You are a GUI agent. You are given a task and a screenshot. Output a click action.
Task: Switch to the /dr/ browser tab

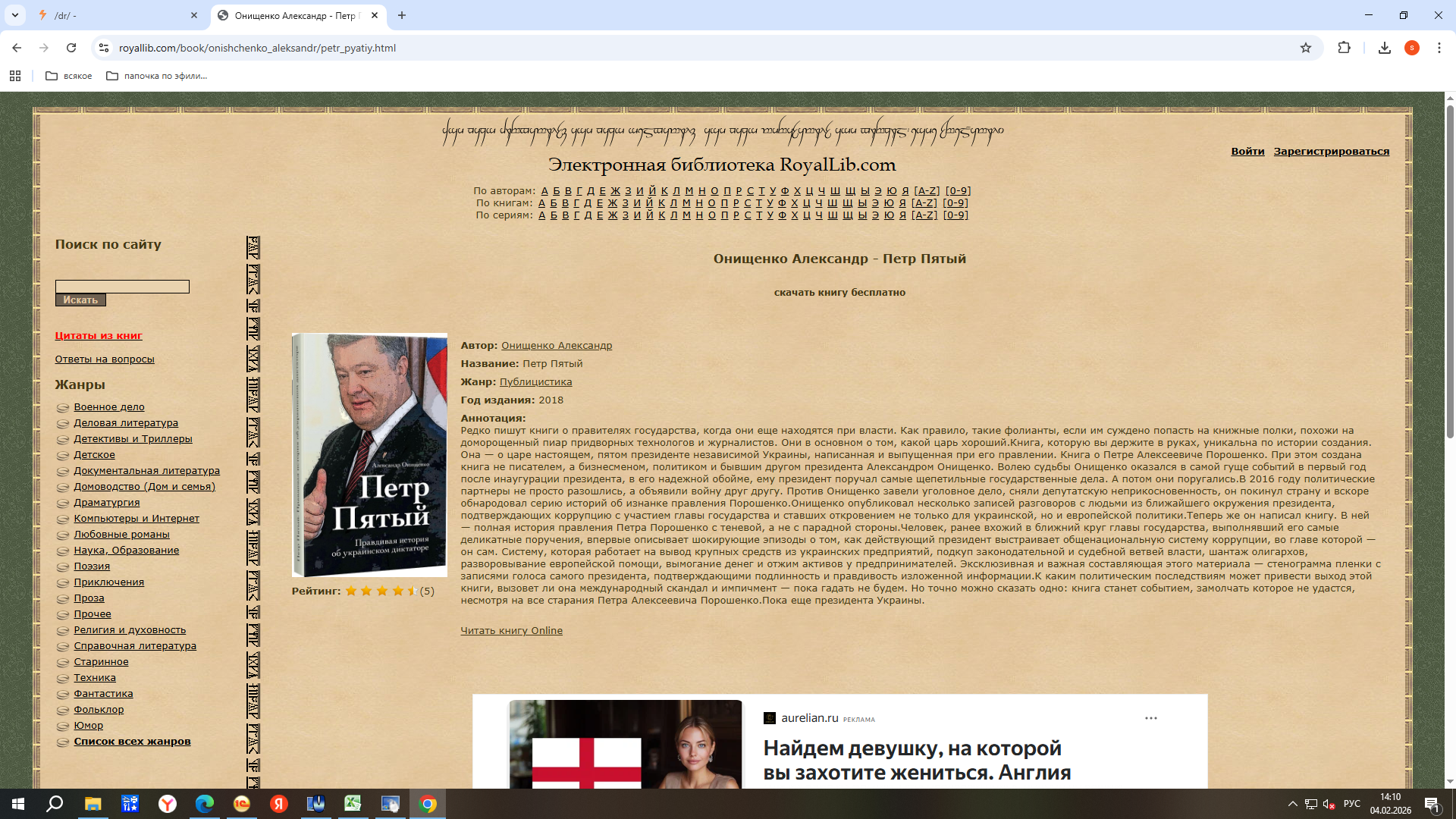click(114, 15)
